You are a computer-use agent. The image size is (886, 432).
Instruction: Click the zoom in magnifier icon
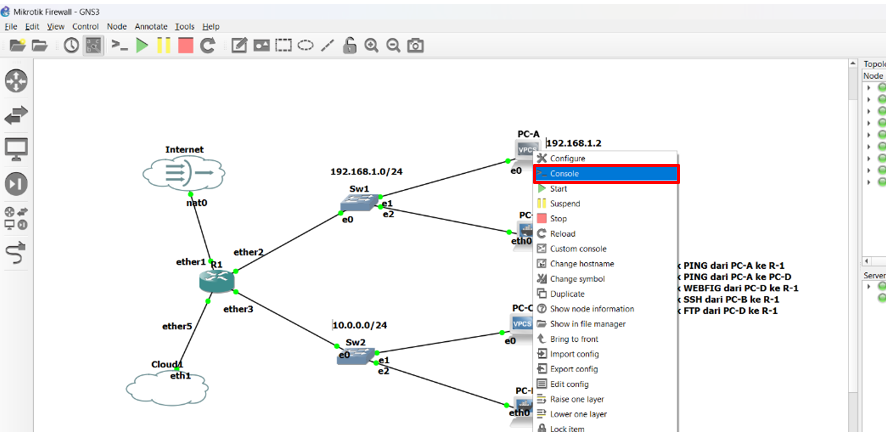(371, 45)
